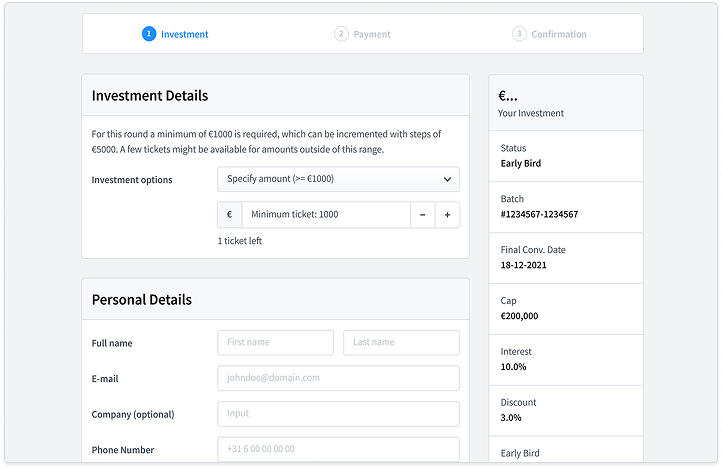
Task: Click the step 3 number circle
Action: tap(519, 34)
